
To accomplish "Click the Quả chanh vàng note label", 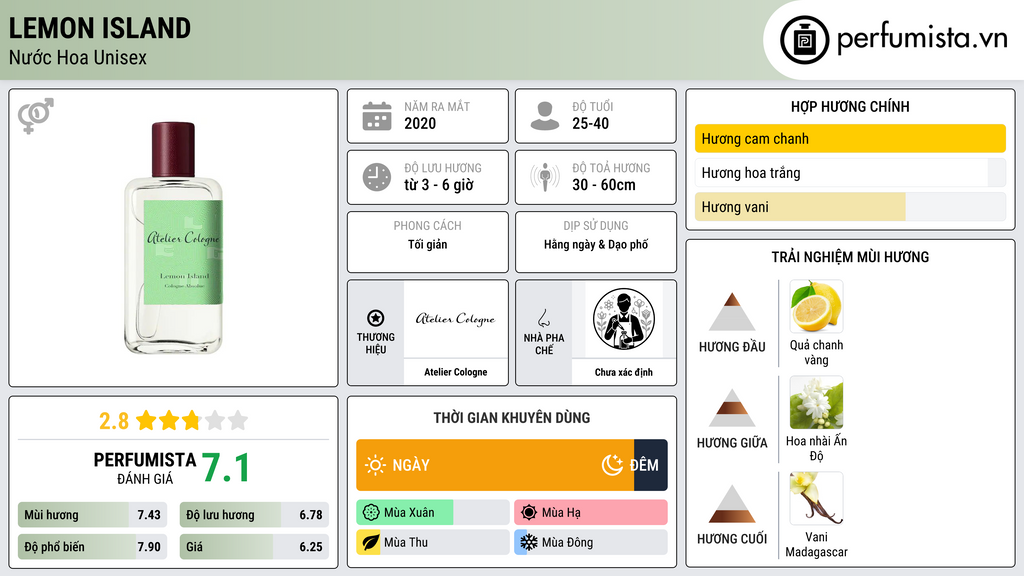I will point(816,352).
